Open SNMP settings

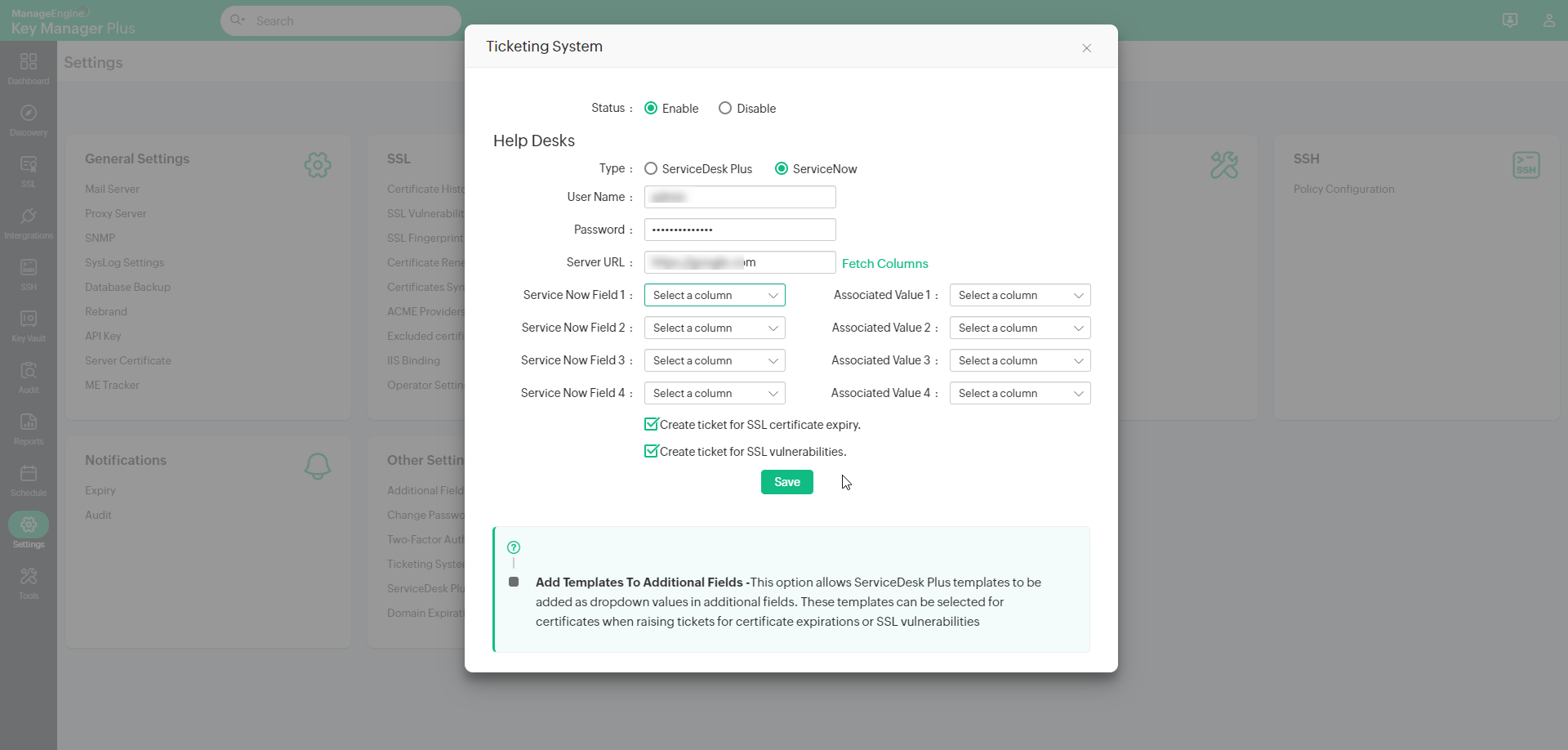(x=100, y=238)
